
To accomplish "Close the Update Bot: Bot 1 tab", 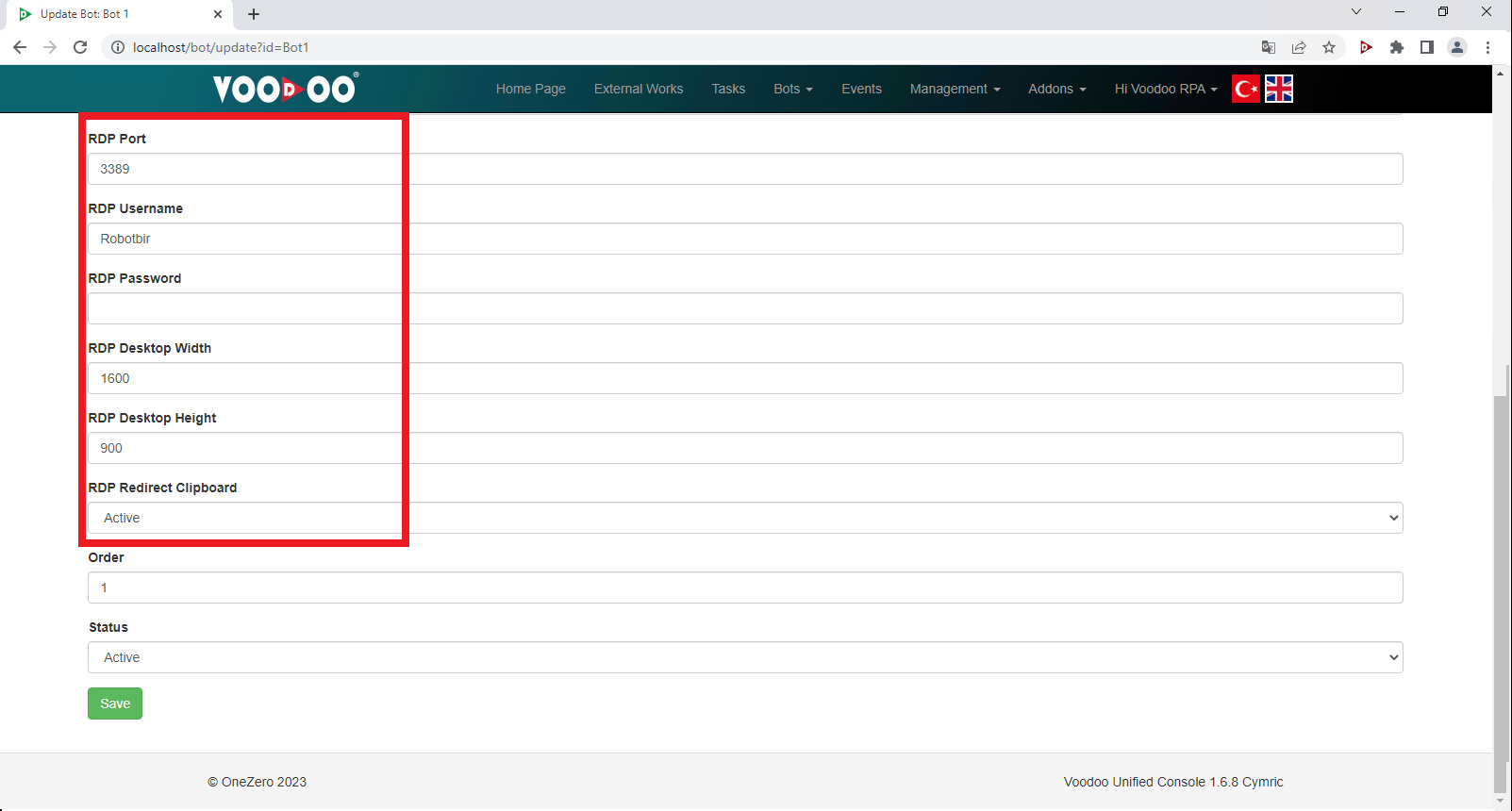I will pyautogui.click(x=218, y=14).
